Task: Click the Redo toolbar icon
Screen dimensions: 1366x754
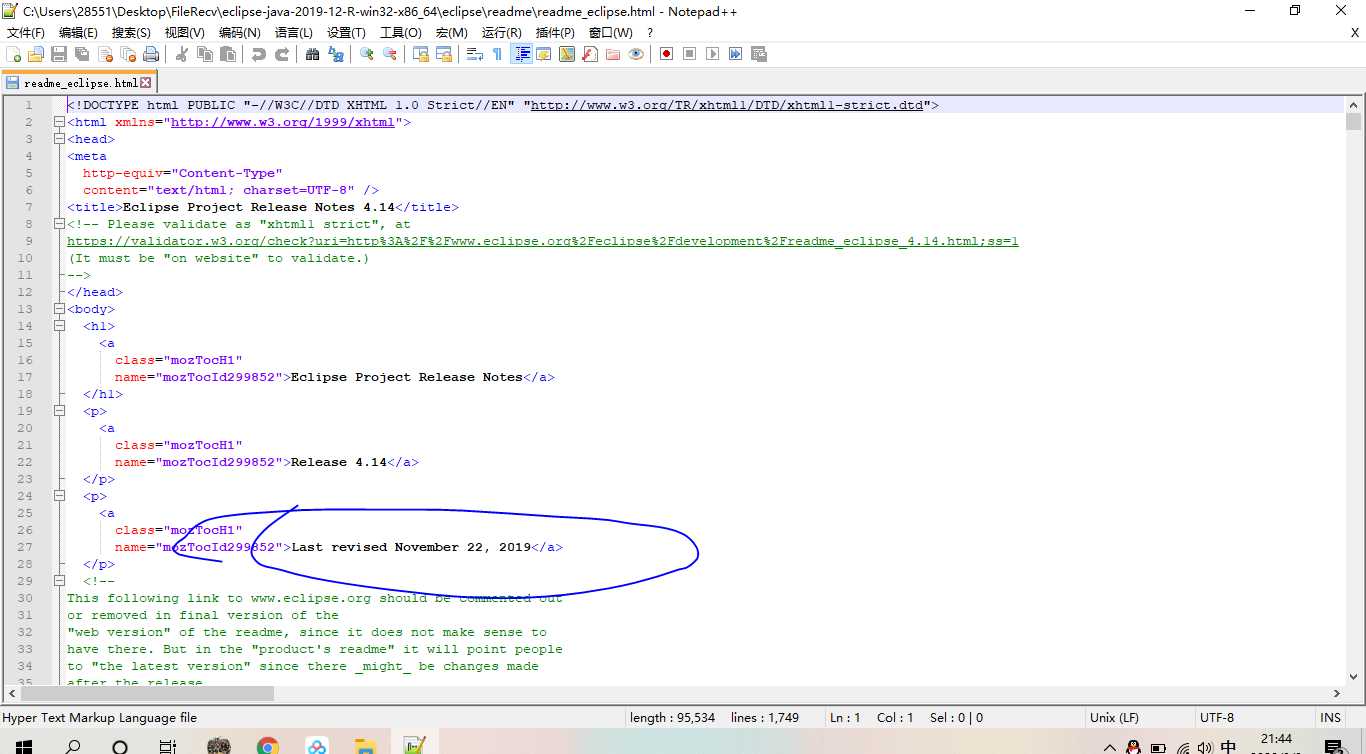Action: tap(282, 54)
